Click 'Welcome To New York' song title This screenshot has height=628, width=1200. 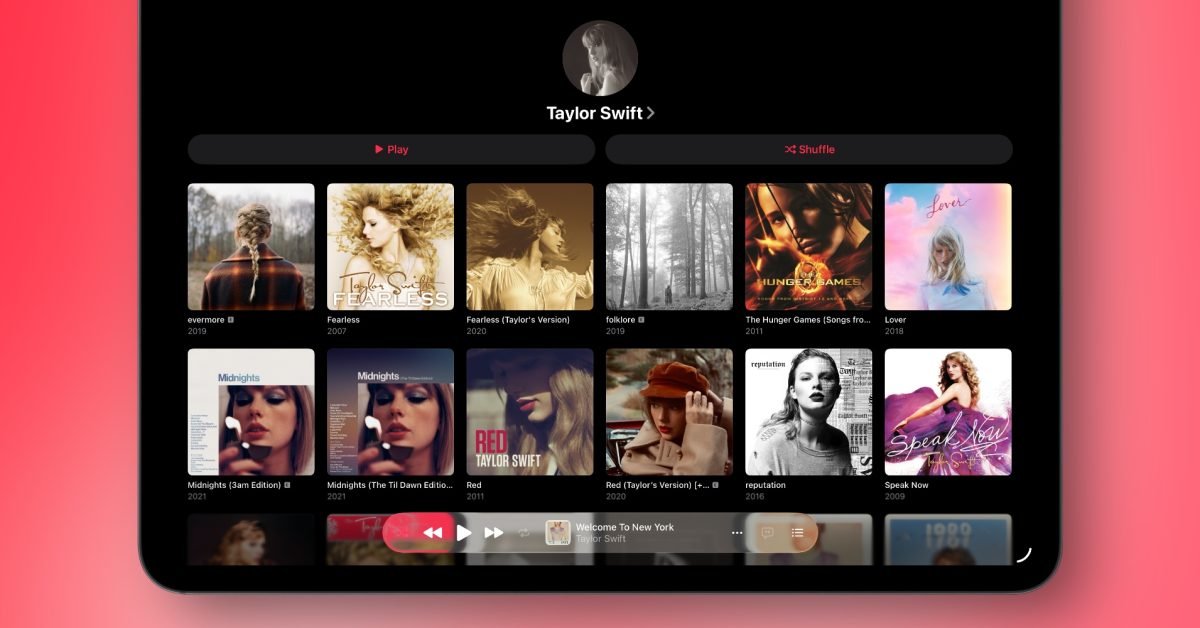pyautogui.click(x=625, y=527)
